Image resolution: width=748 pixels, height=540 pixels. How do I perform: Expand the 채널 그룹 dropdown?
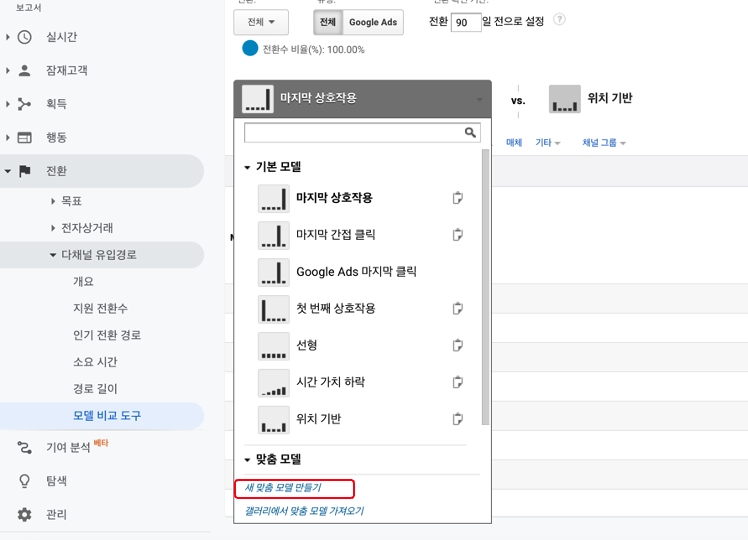click(604, 143)
